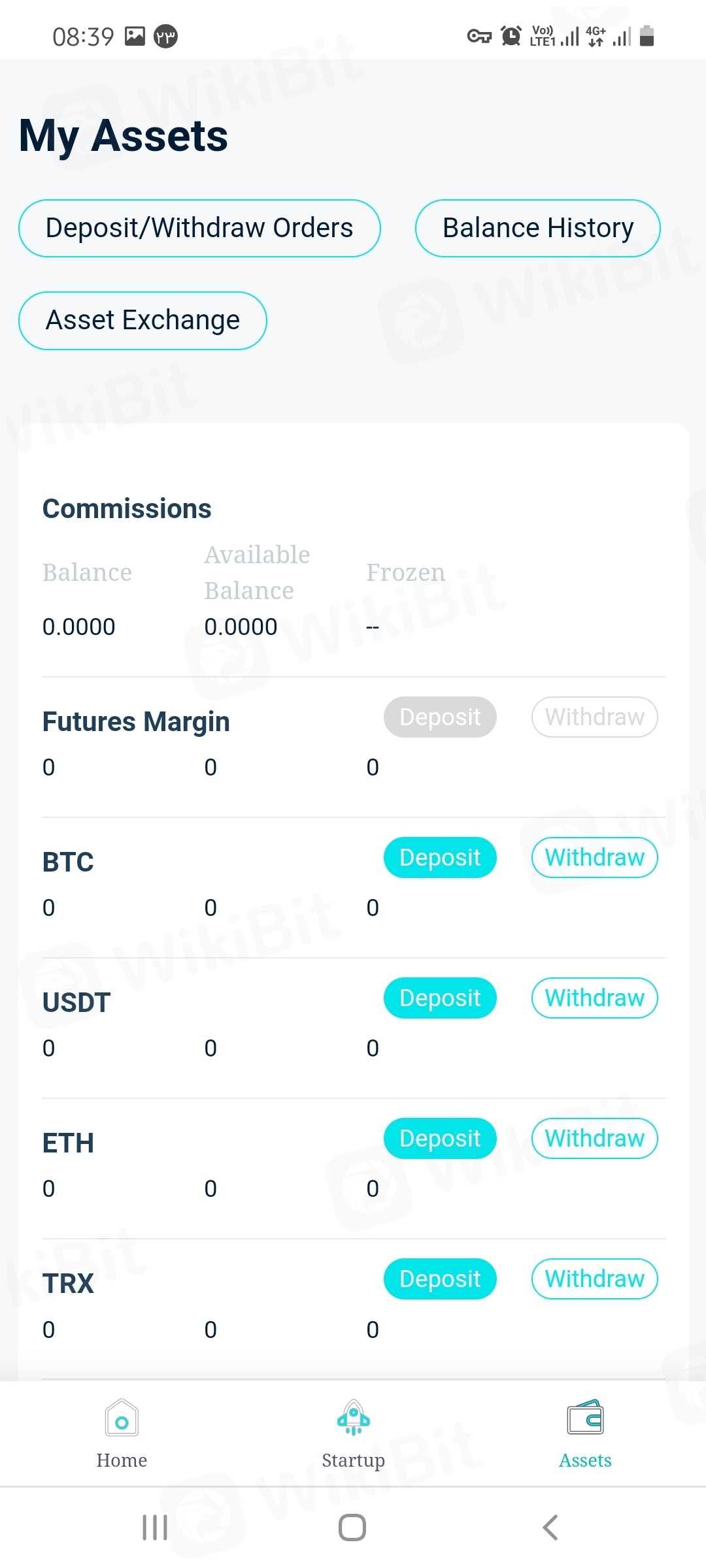Open Android recent apps icon

(x=155, y=1527)
